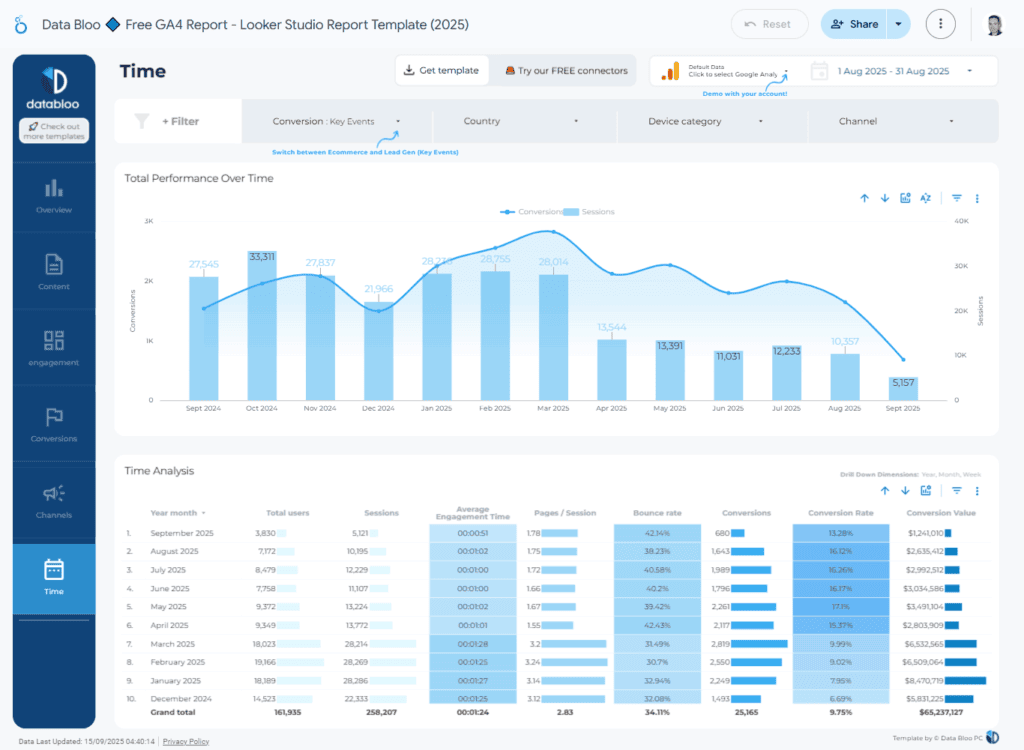The width and height of the screenshot is (1024, 750).
Task: Go to the Overview page in sidebar
Action: (54, 196)
